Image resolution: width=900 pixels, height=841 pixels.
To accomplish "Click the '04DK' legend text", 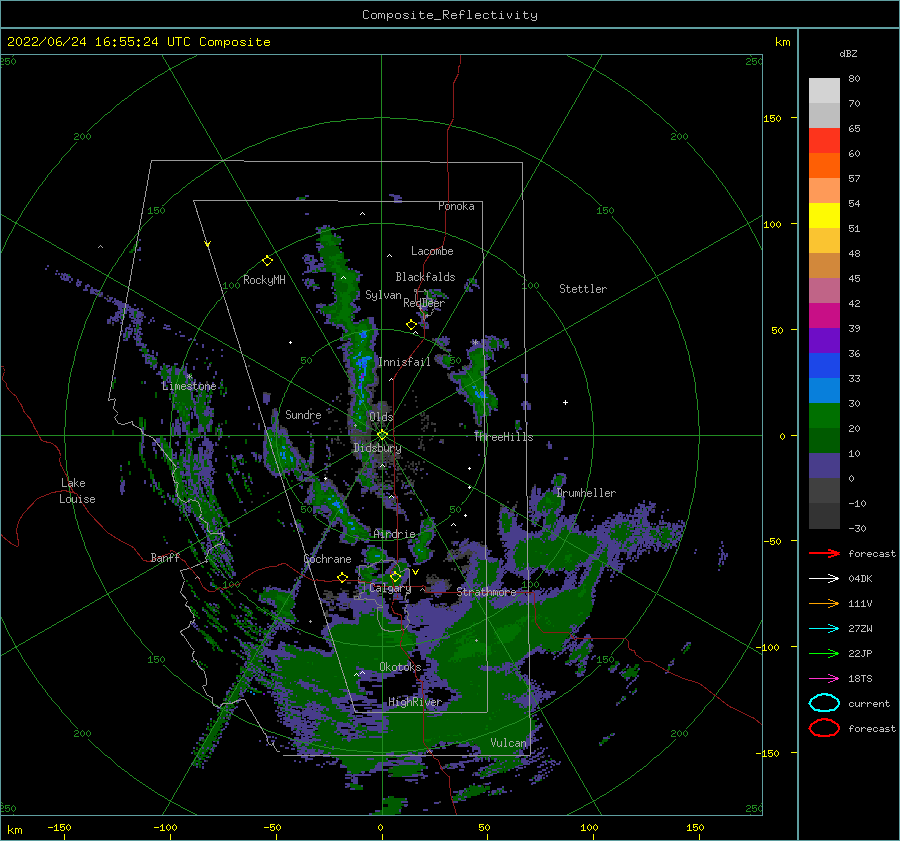I will click(x=860, y=579).
